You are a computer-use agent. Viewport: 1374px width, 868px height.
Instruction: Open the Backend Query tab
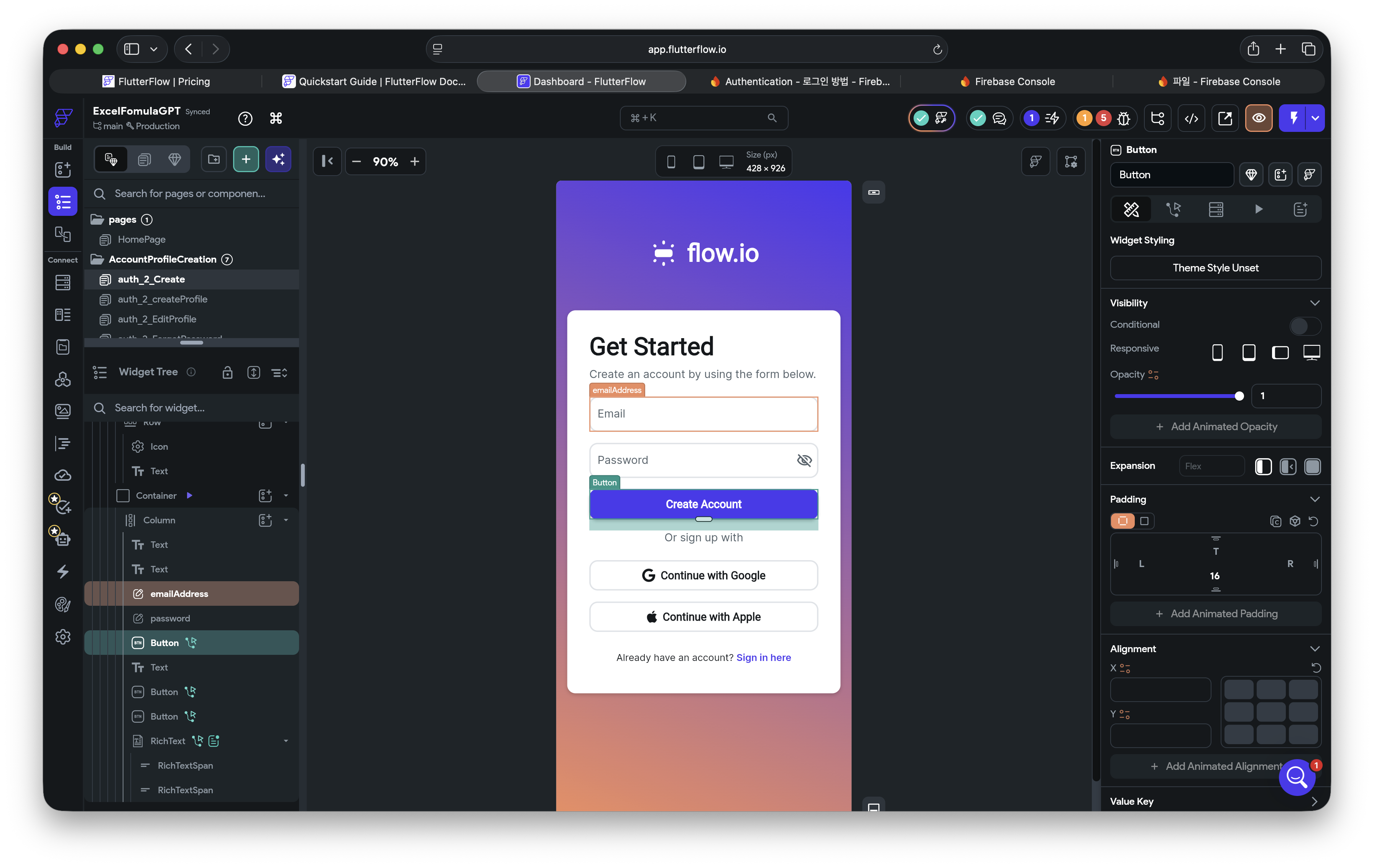click(x=1216, y=209)
